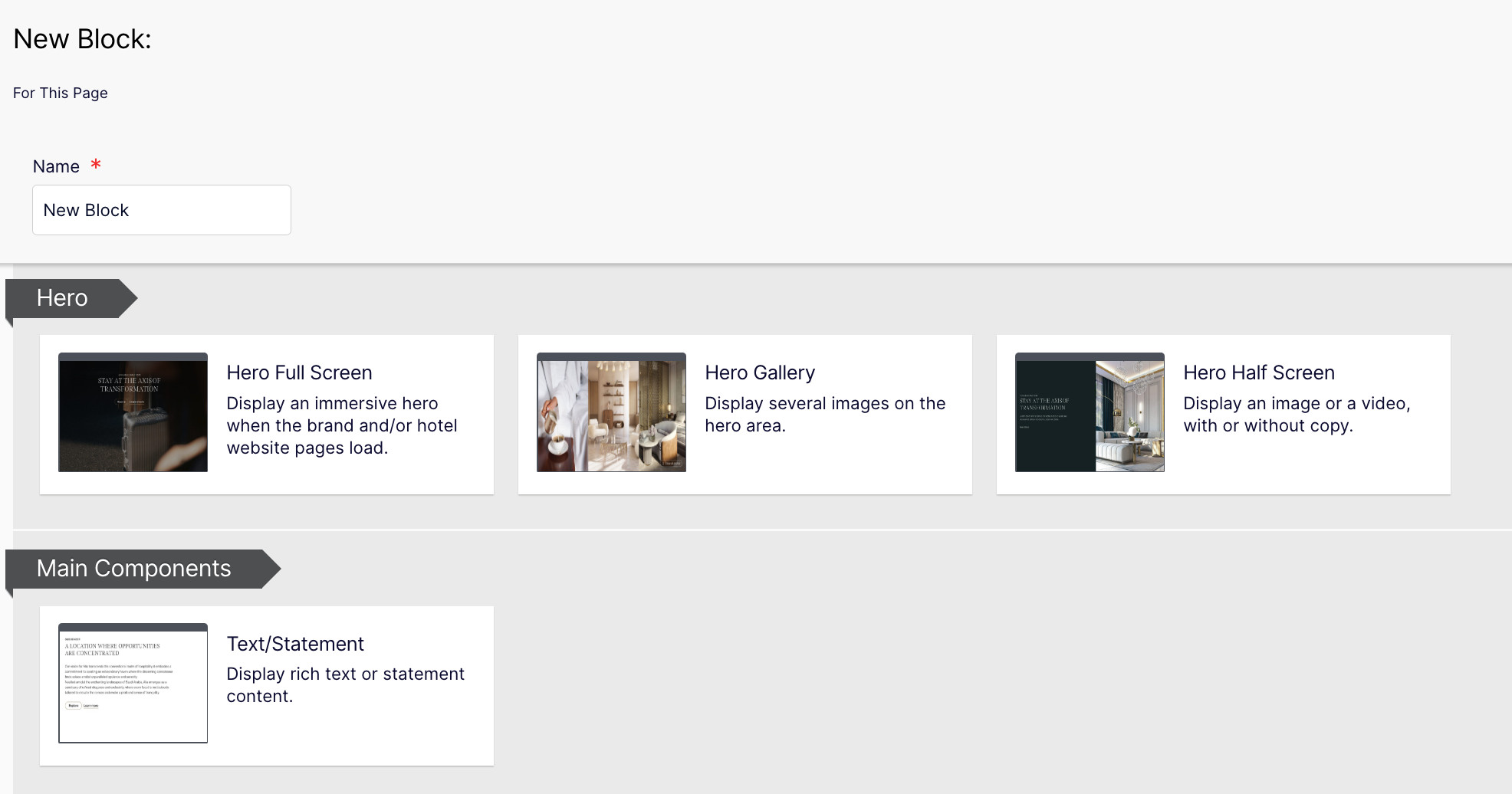This screenshot has height=794, width=1512.
Task: Click the "For This Page" subtitle
Action: pyautogui.click(x=61, y=93)
